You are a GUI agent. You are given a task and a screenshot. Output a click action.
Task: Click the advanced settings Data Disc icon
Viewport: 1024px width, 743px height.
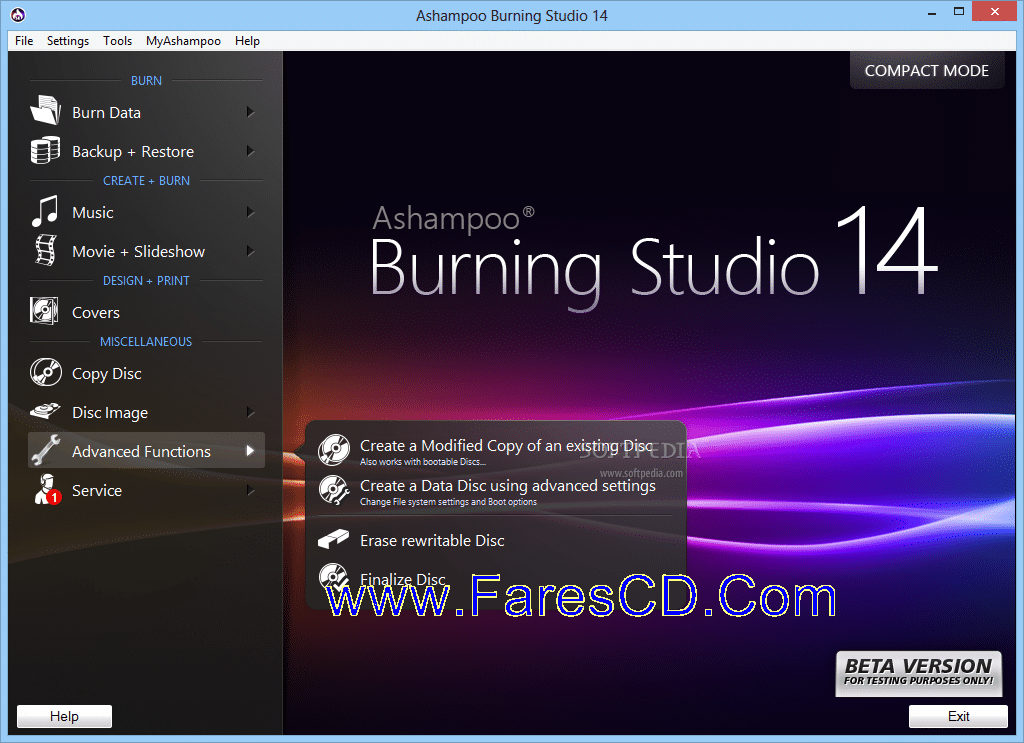pos(334,490)
